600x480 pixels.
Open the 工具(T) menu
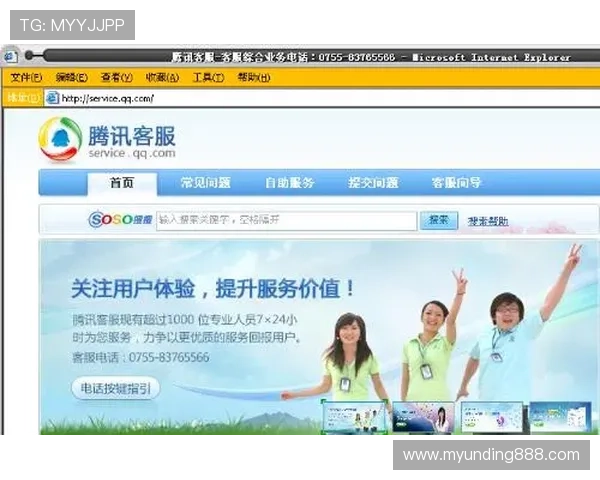(208, 78)
